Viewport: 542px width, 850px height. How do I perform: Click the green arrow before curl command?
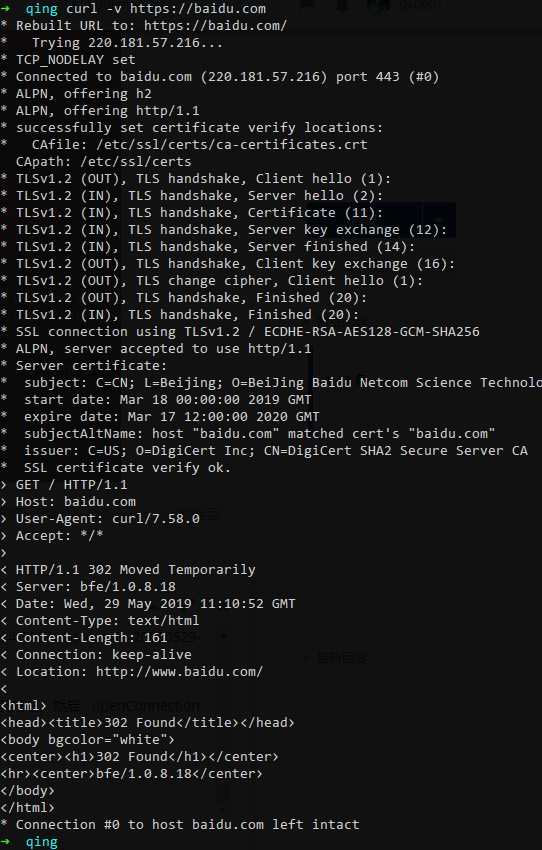point(5,9)
